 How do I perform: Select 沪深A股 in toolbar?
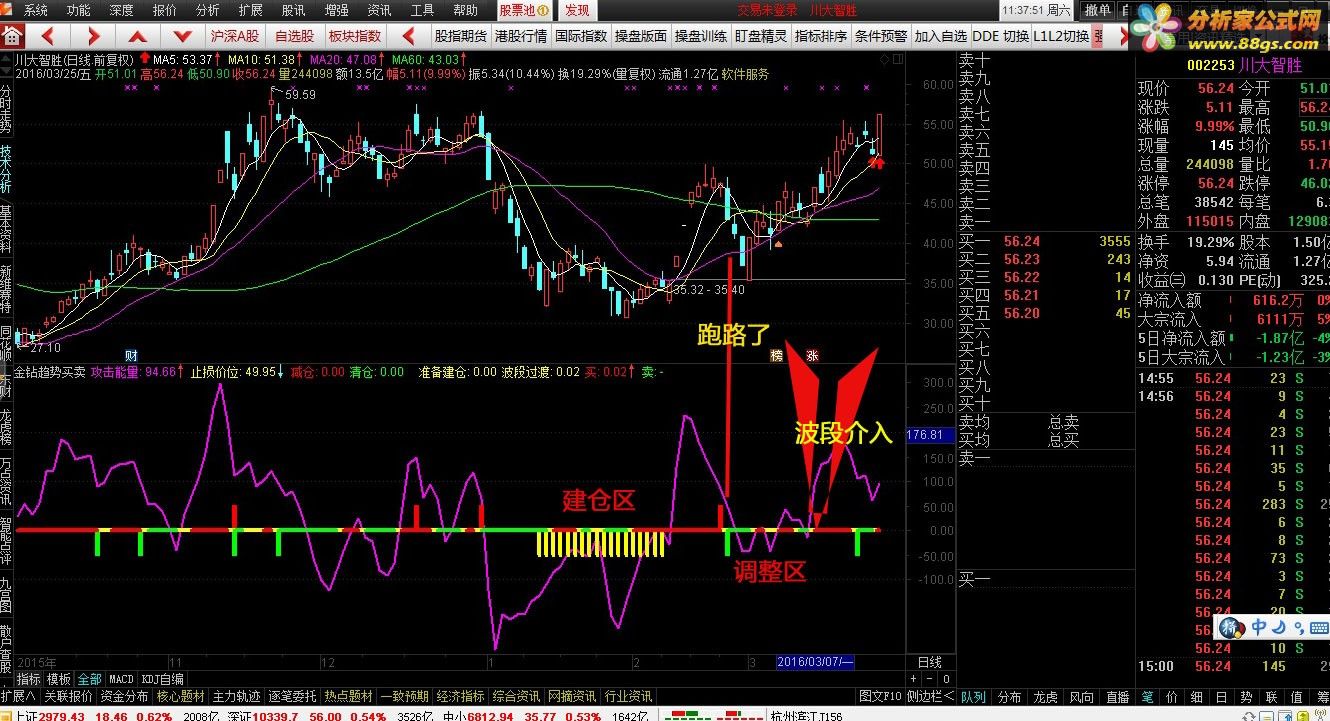(234, 36)
